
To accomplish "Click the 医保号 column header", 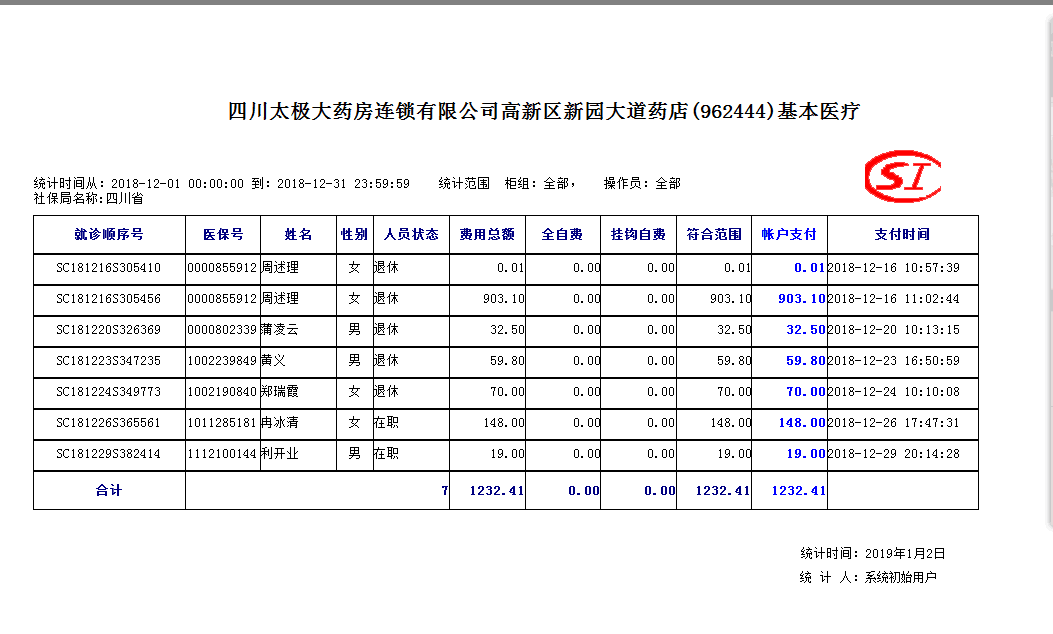I will pos(223,234).
